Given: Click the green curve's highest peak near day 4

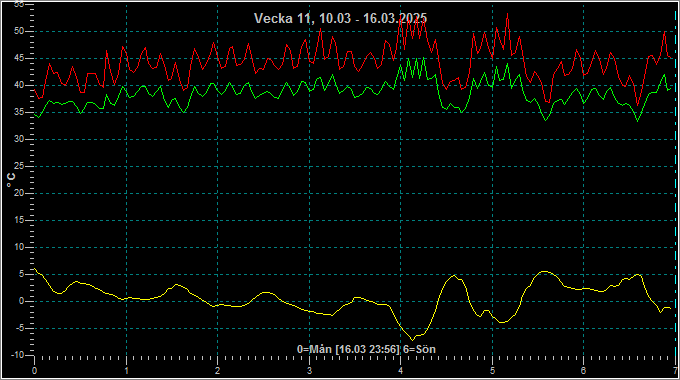Looking at the screenshot, I should coord(424,58).
